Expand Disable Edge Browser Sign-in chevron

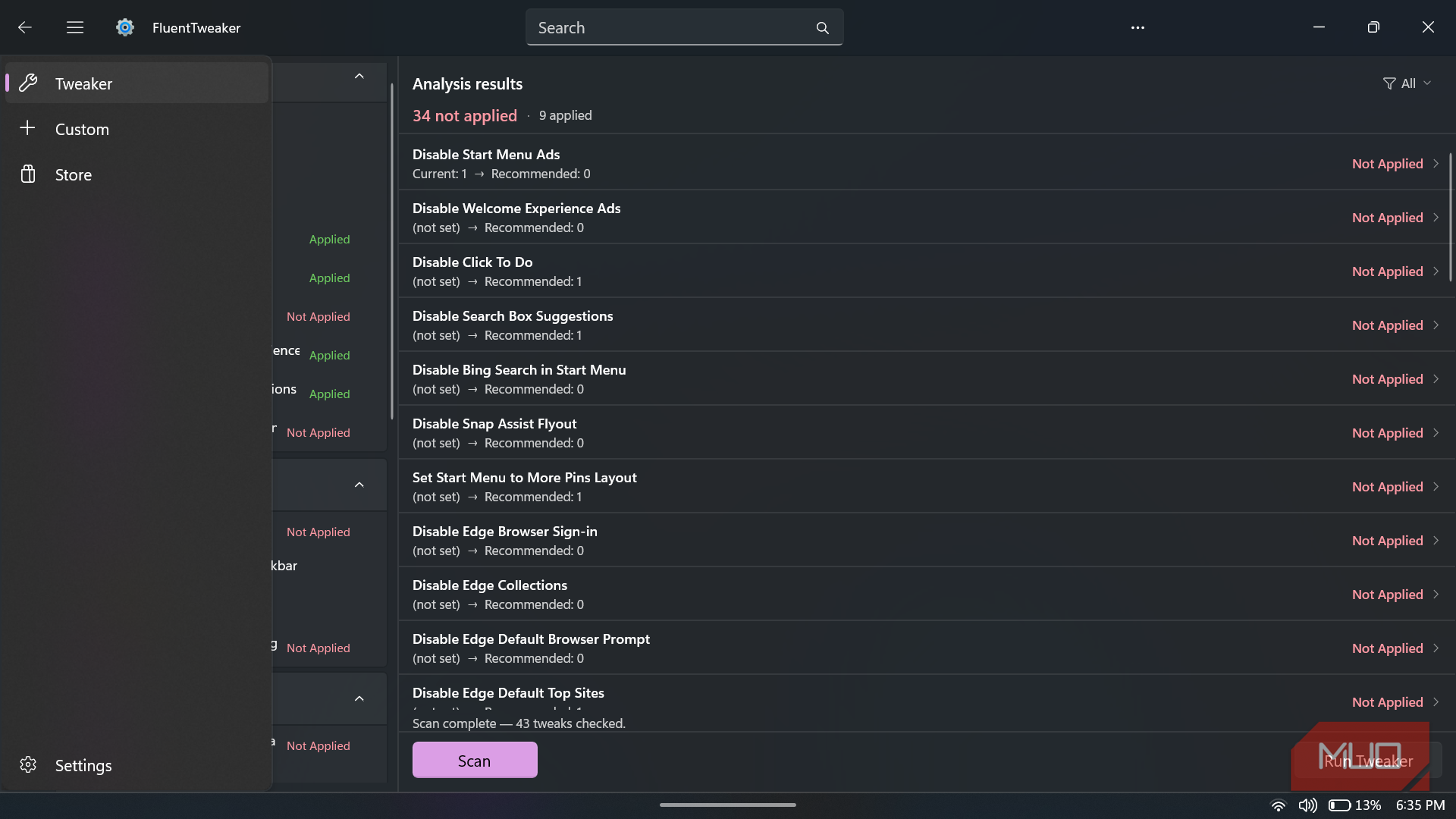click(x=1436, y=540)
